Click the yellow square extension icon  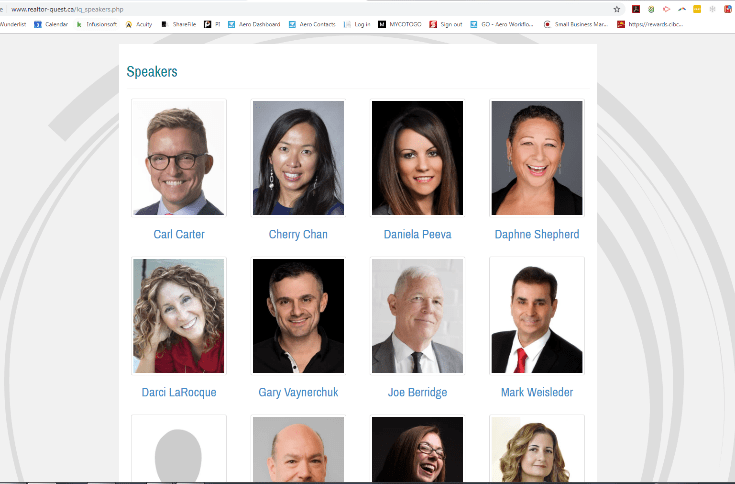coord(697,9)
